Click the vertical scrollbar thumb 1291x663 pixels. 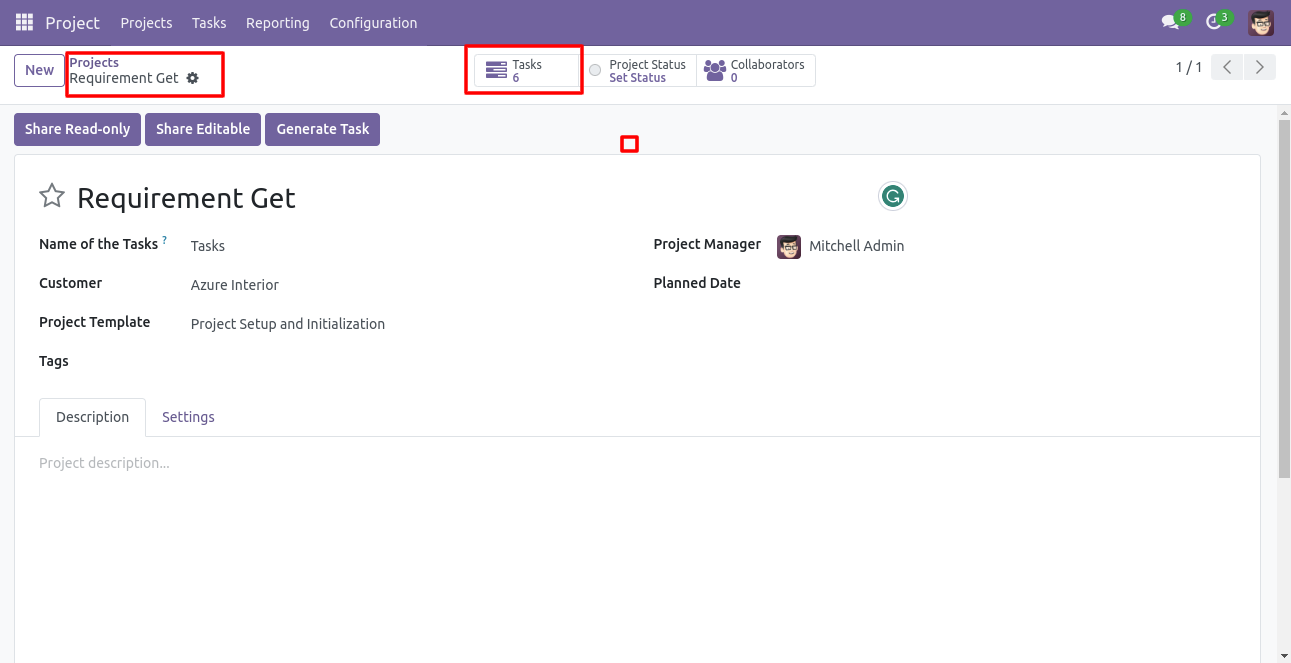pyautogui.click(x=1284, y=298)
